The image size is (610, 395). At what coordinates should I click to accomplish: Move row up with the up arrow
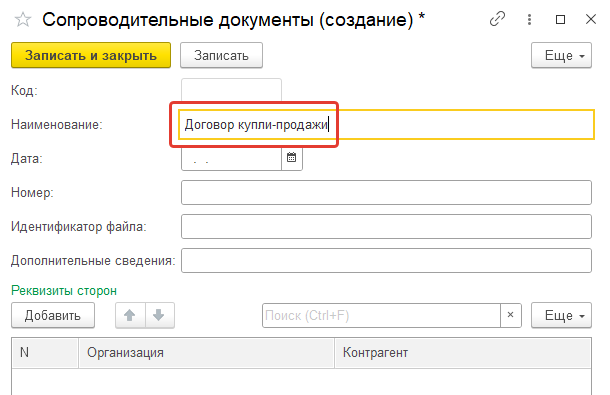pos(130,315)
